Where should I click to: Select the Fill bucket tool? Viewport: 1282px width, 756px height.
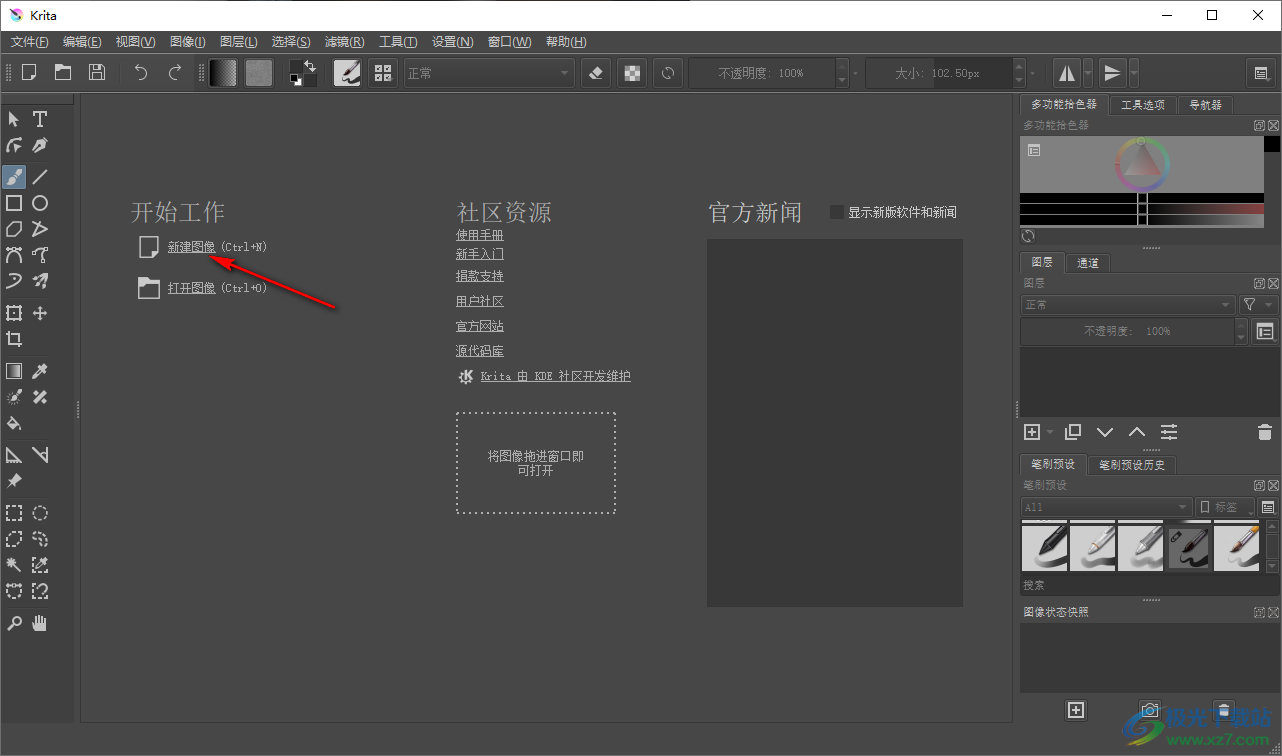(14, 423)
